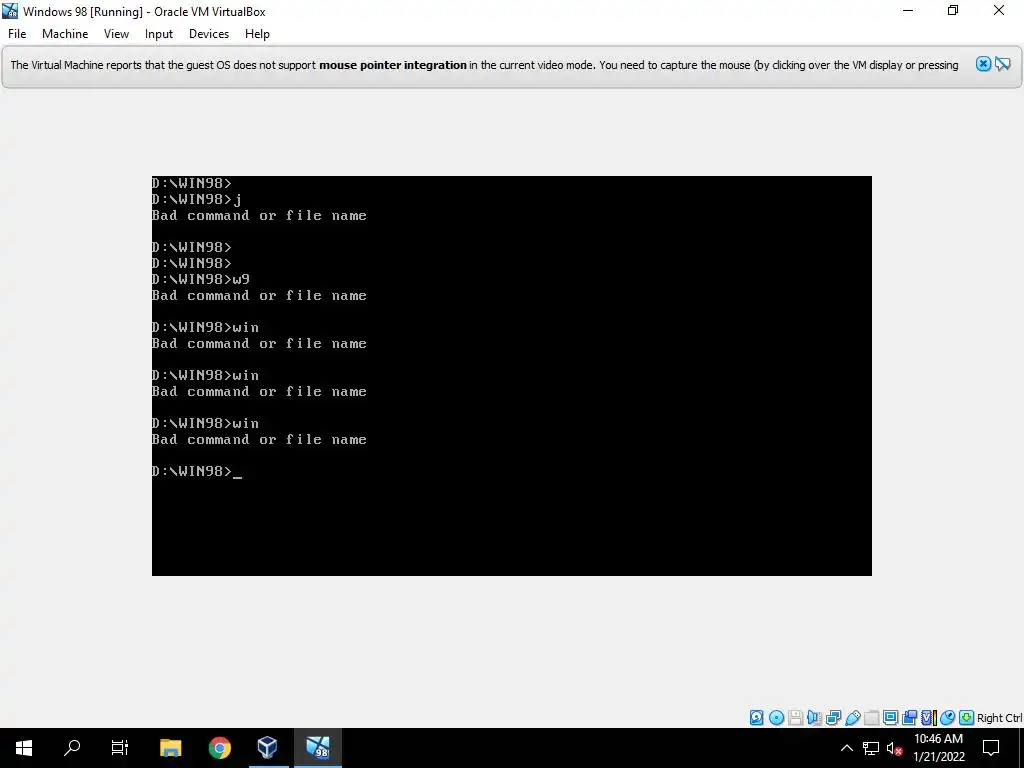Image resolution: width=1024 pixels, height=768 pixels.
Task: Open the Input menu
Action: [x=159, y=34]
